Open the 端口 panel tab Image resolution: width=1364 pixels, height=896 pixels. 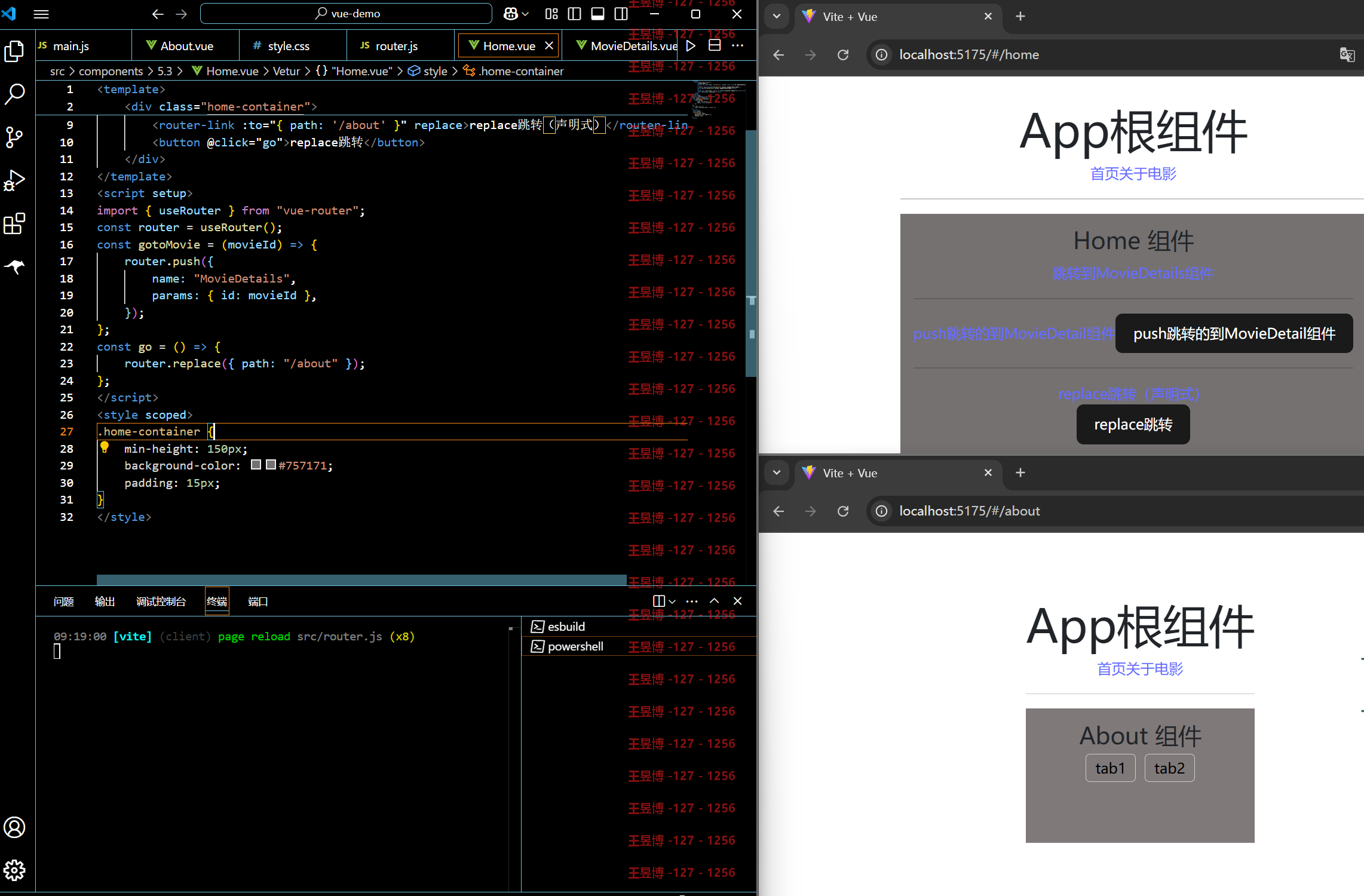tap(258, 601)
